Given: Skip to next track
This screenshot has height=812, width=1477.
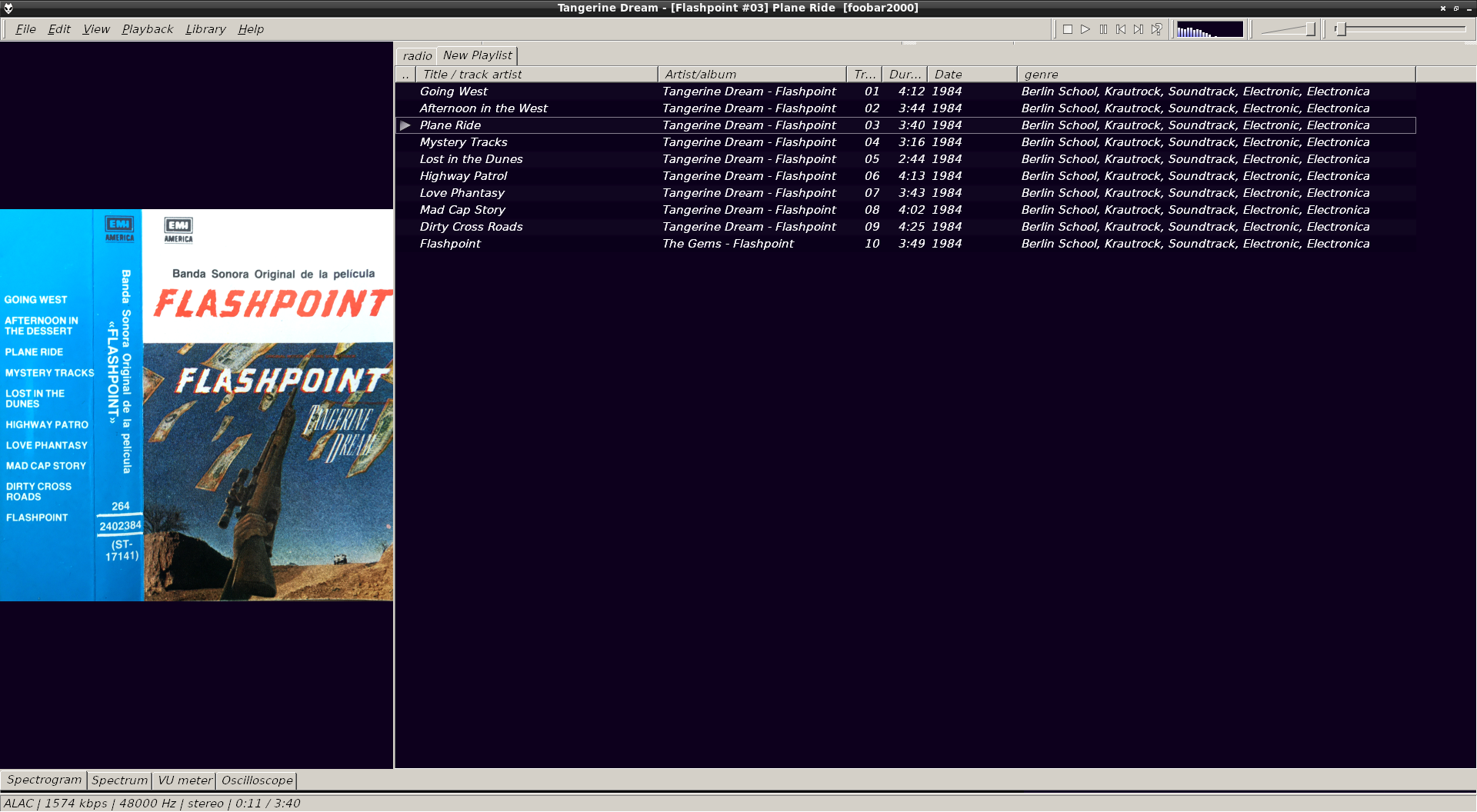Looking at the screenshot, I should [1139, 29].
